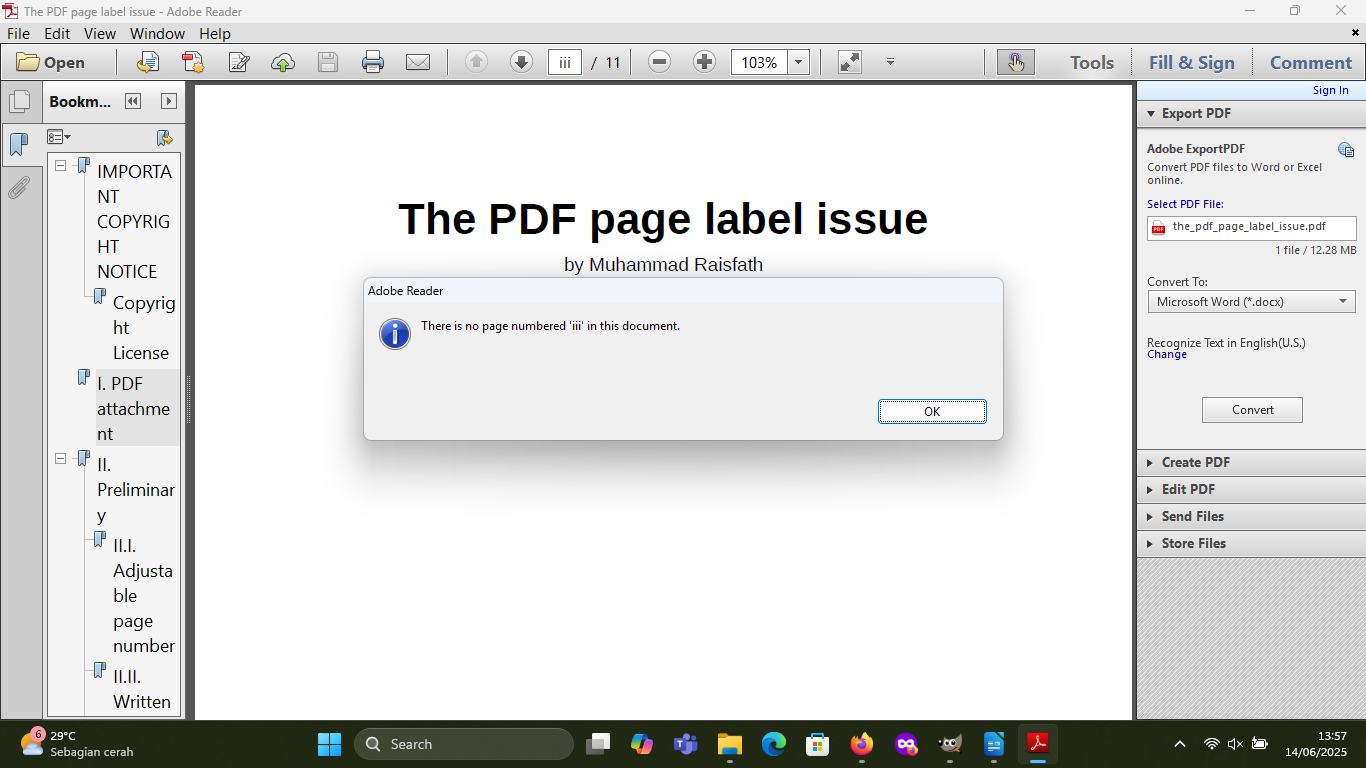Screen dimensions: 1366x768
Task: Click the 103% zoom value field
Action: coord(759,62)
